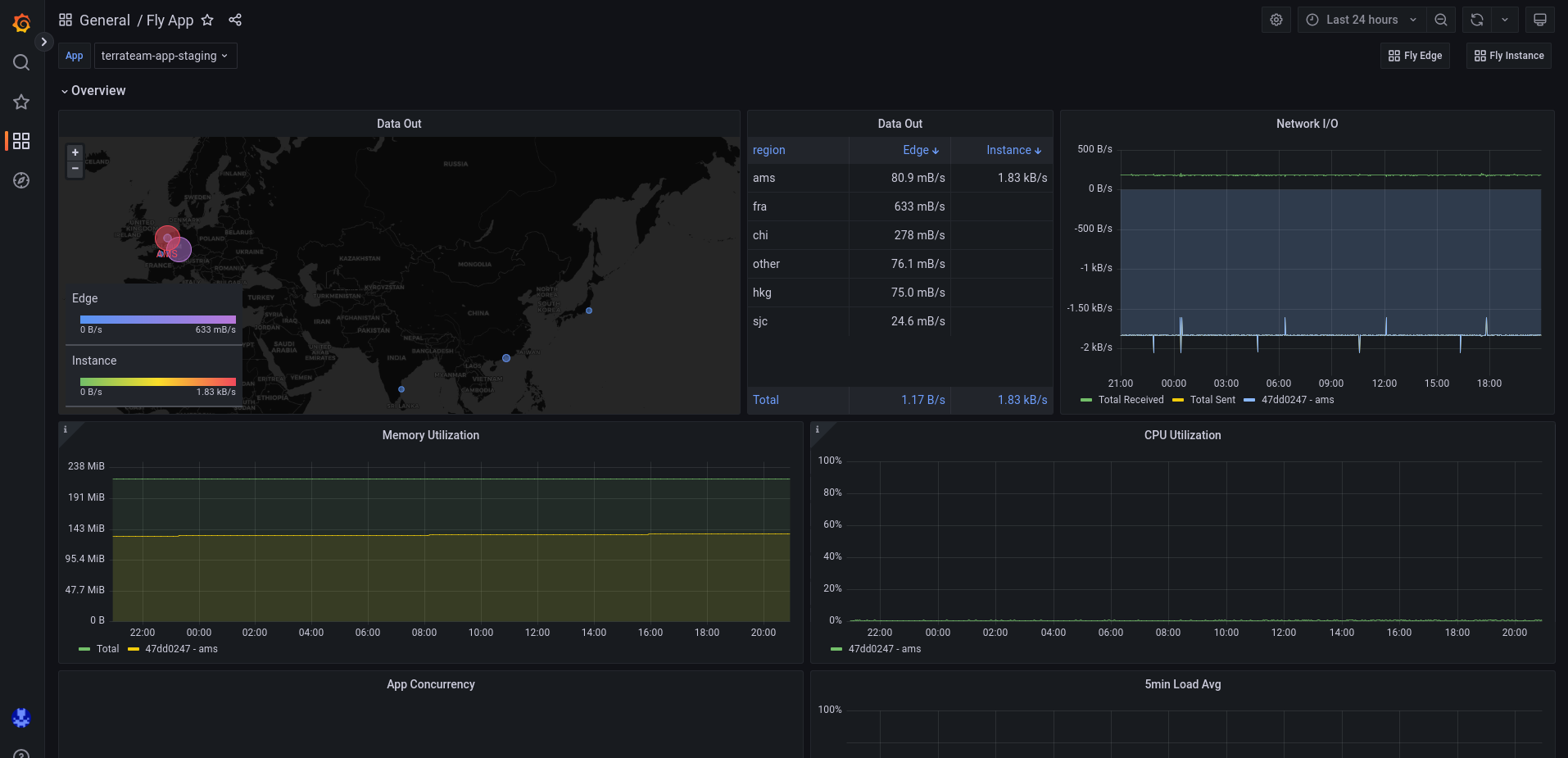Click the Instance color gradient legend bar

point(158,382)
